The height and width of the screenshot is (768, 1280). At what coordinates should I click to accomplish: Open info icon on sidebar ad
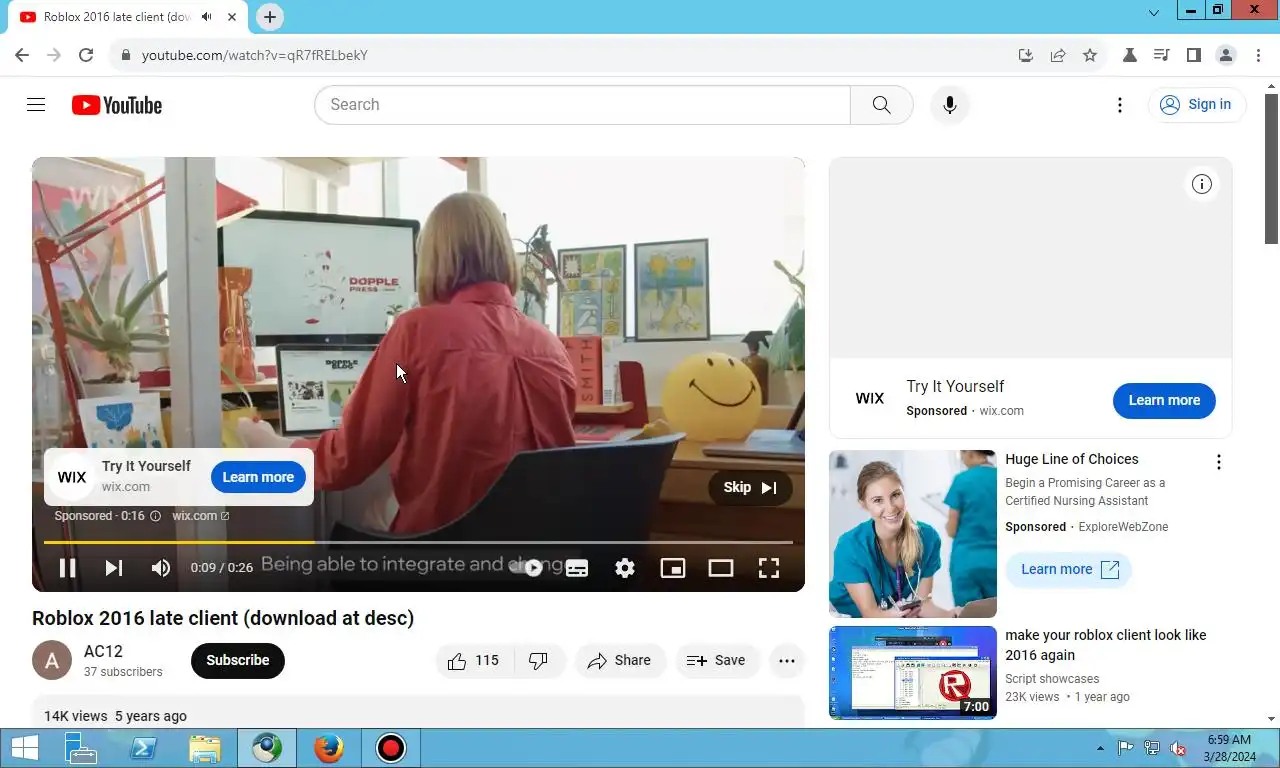tap(1202, 184)
